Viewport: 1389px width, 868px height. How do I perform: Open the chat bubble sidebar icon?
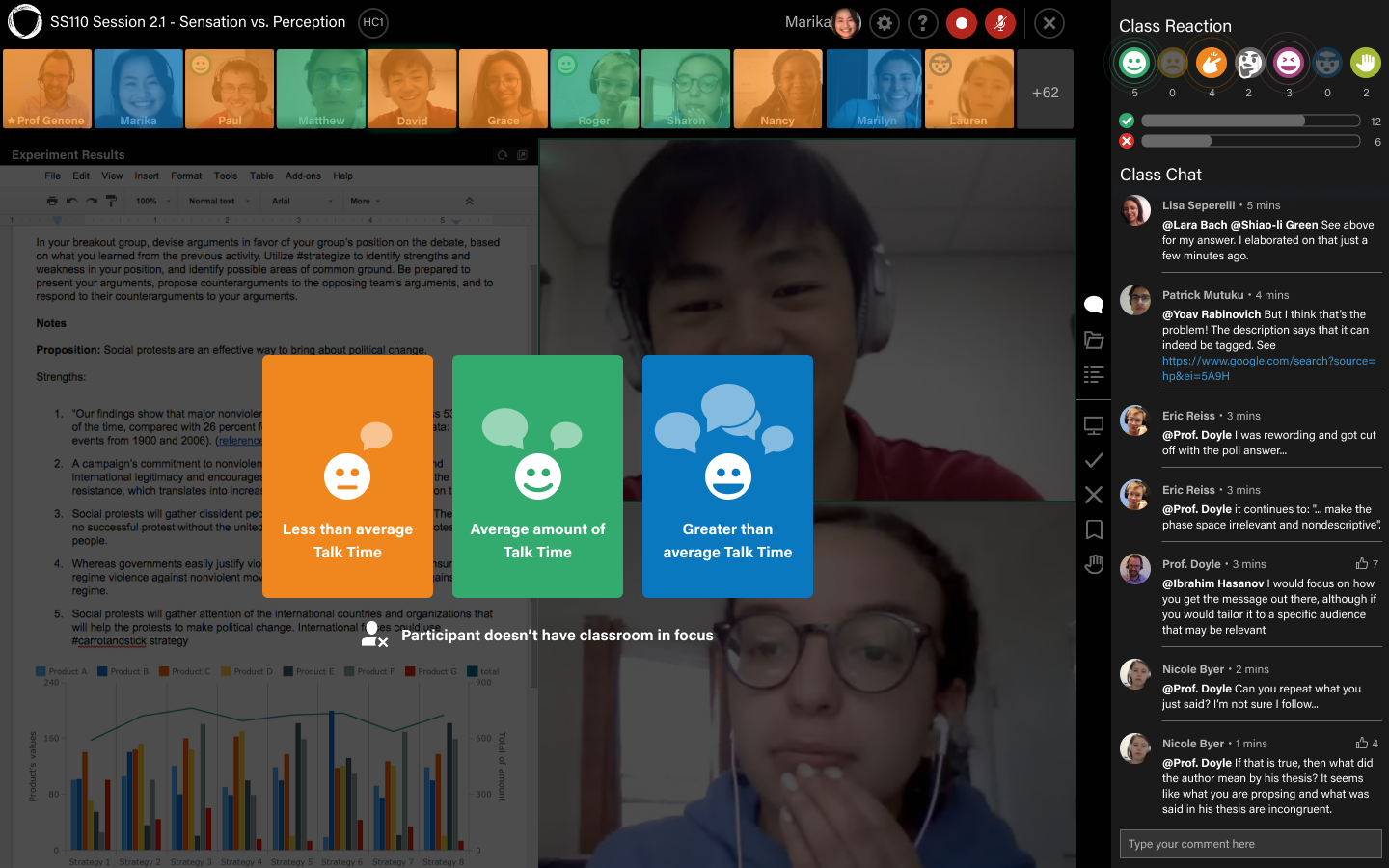tap(1094, 305)
